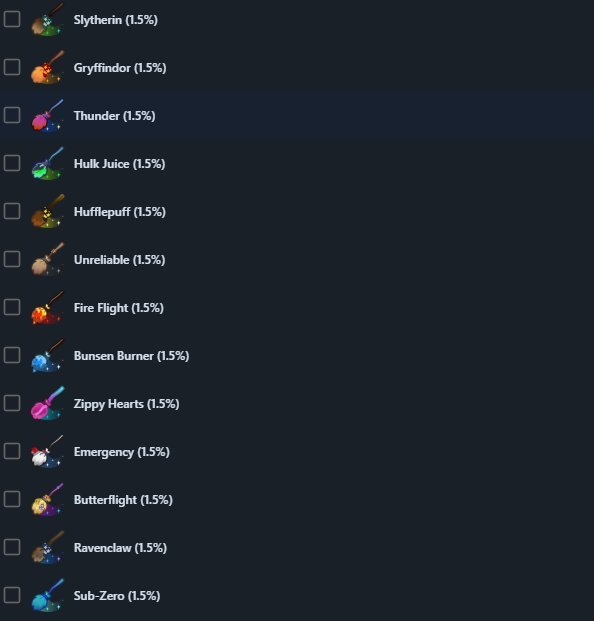Click the Slytherin broom icon
This screenshot has height=621, width=594.
pos(47,19)
